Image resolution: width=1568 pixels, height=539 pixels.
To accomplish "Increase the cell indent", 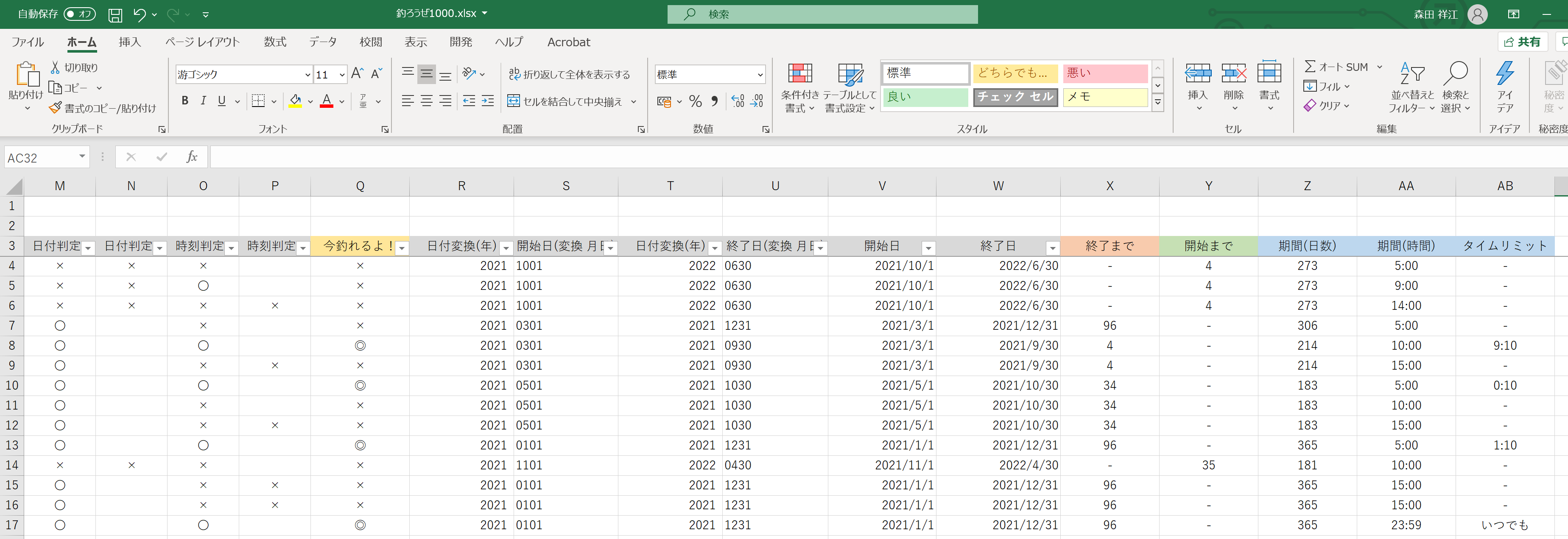I will [488, 101].
